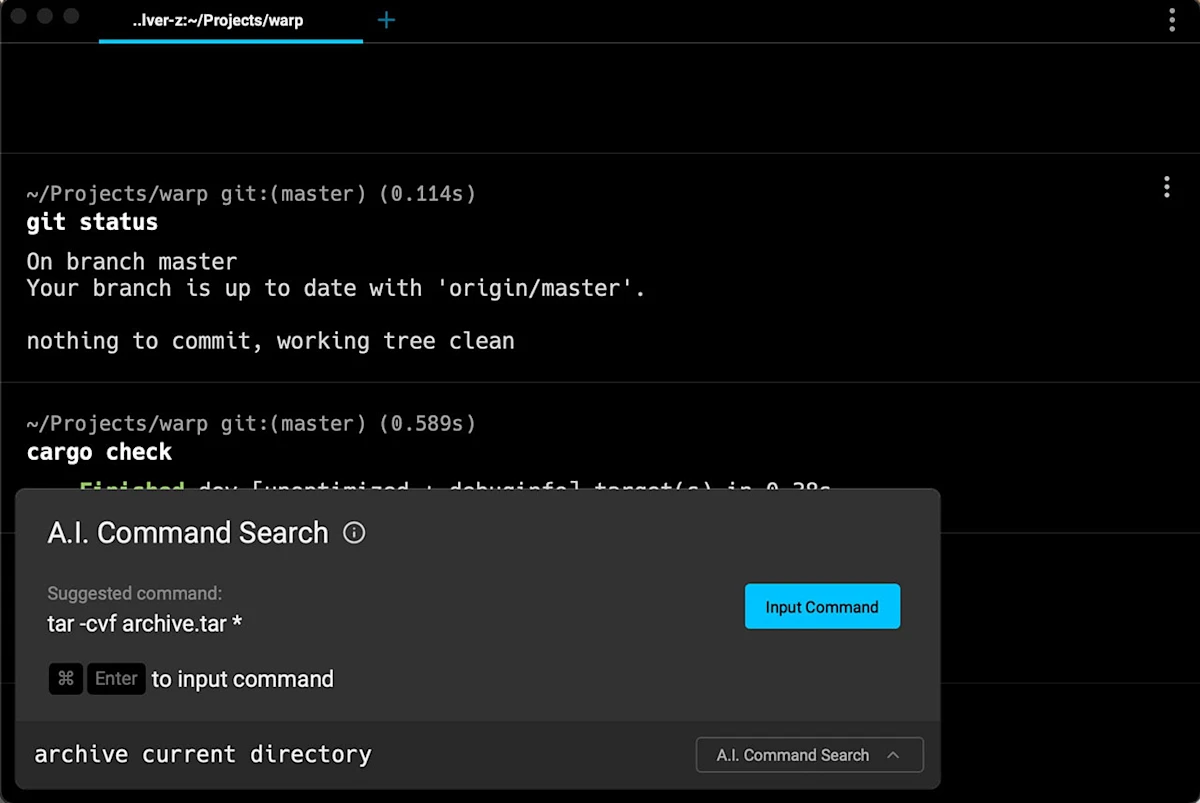1200x803 pixels.
Task: Open the A.I. Command Search mode dropdown
Action: pyautogui.click(x=808, y=755)
